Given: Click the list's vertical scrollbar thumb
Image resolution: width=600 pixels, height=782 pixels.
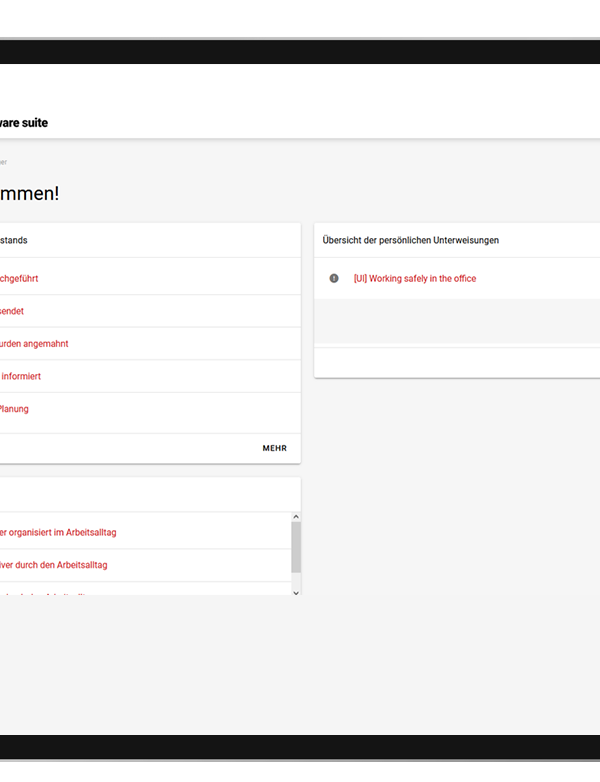Looking at the screenshot, I should [295, 548].
